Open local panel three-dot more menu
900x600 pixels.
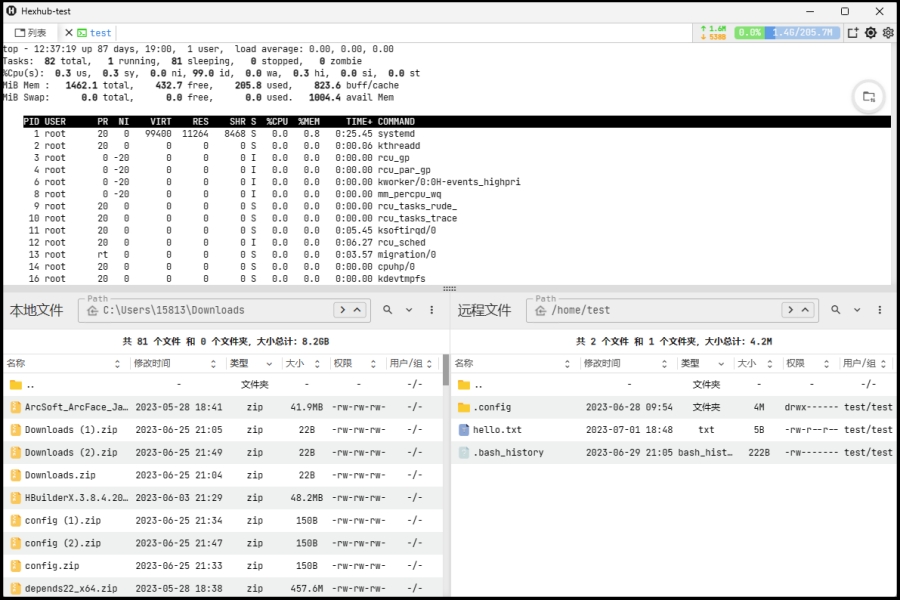pyautogui.click(x=432, y=310)
